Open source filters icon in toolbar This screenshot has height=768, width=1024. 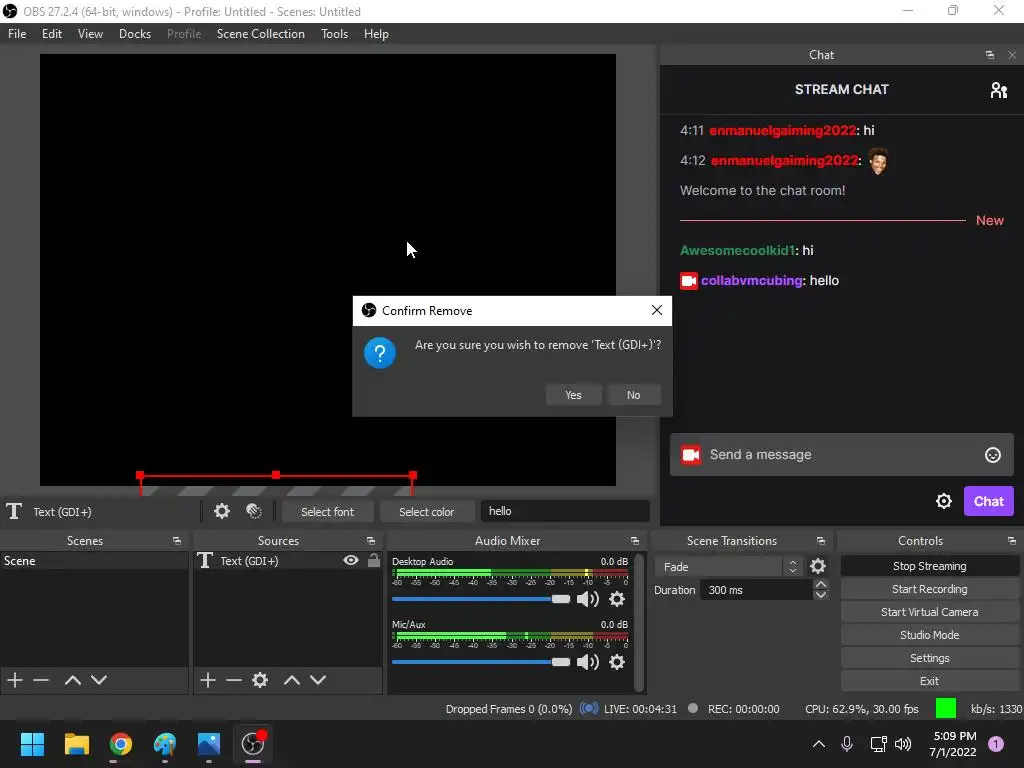pyautogui.click(x=254, y=511)
